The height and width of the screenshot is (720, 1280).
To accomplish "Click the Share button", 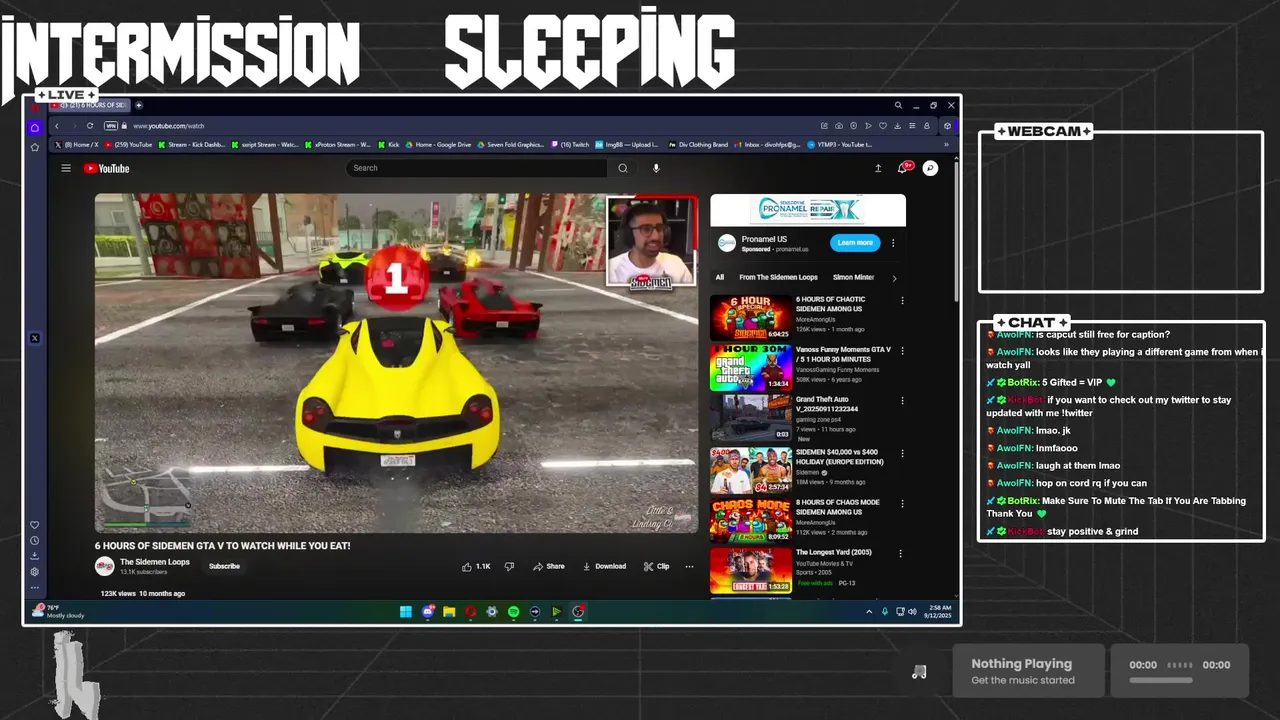I will point(549,566).
